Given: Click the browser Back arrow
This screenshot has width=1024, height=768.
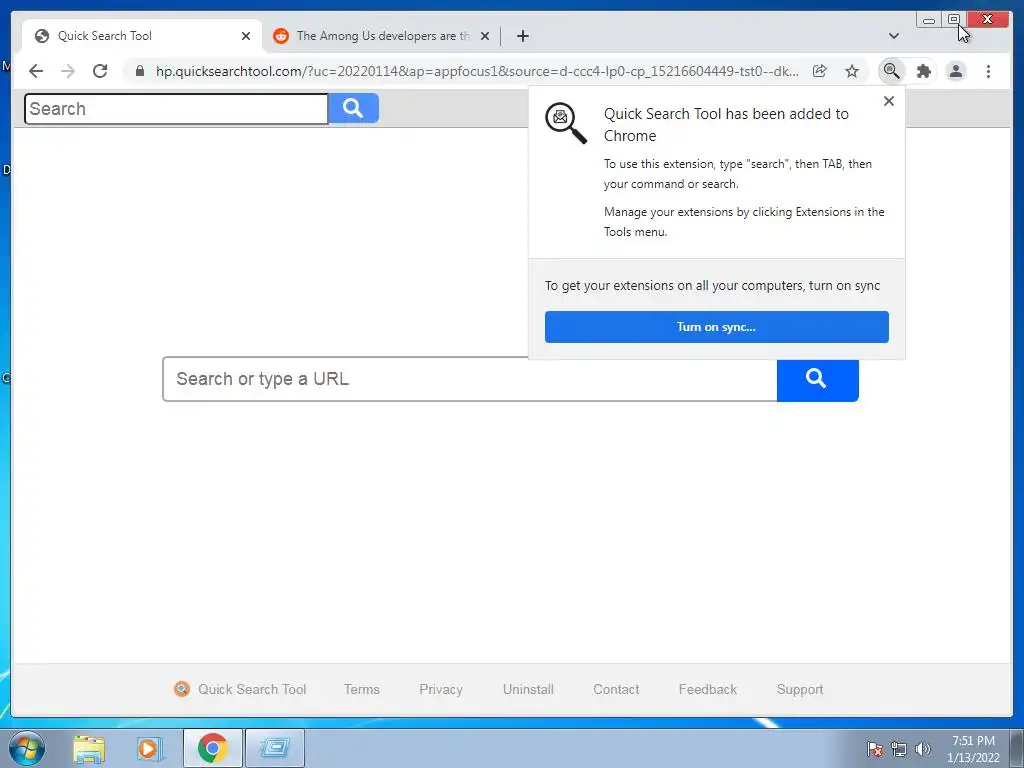Looking at the screenshot, I should (x=36, y=71).
